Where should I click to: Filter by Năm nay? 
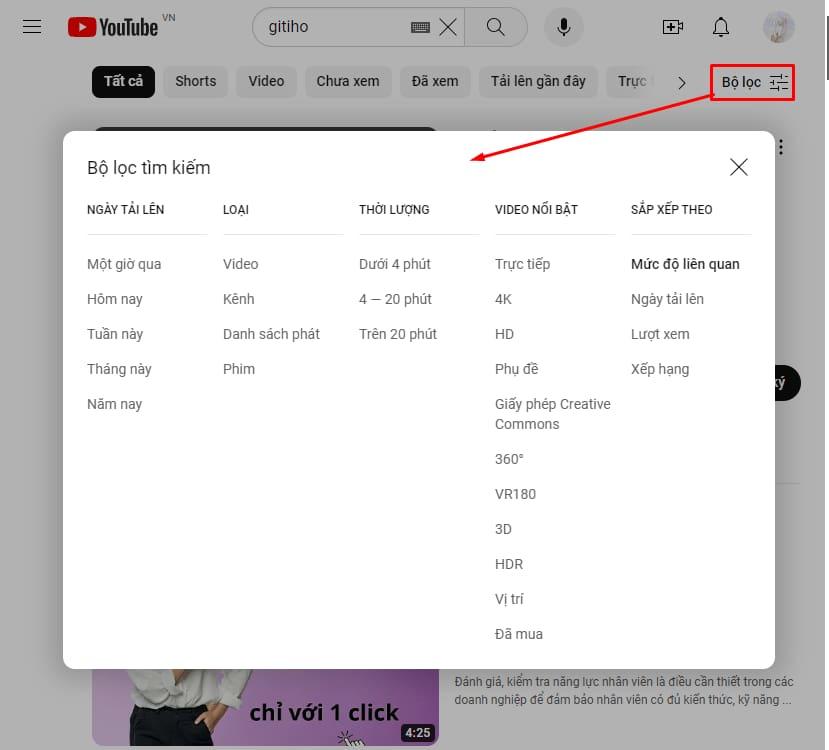pyautogui.click(x=114, y=404)
